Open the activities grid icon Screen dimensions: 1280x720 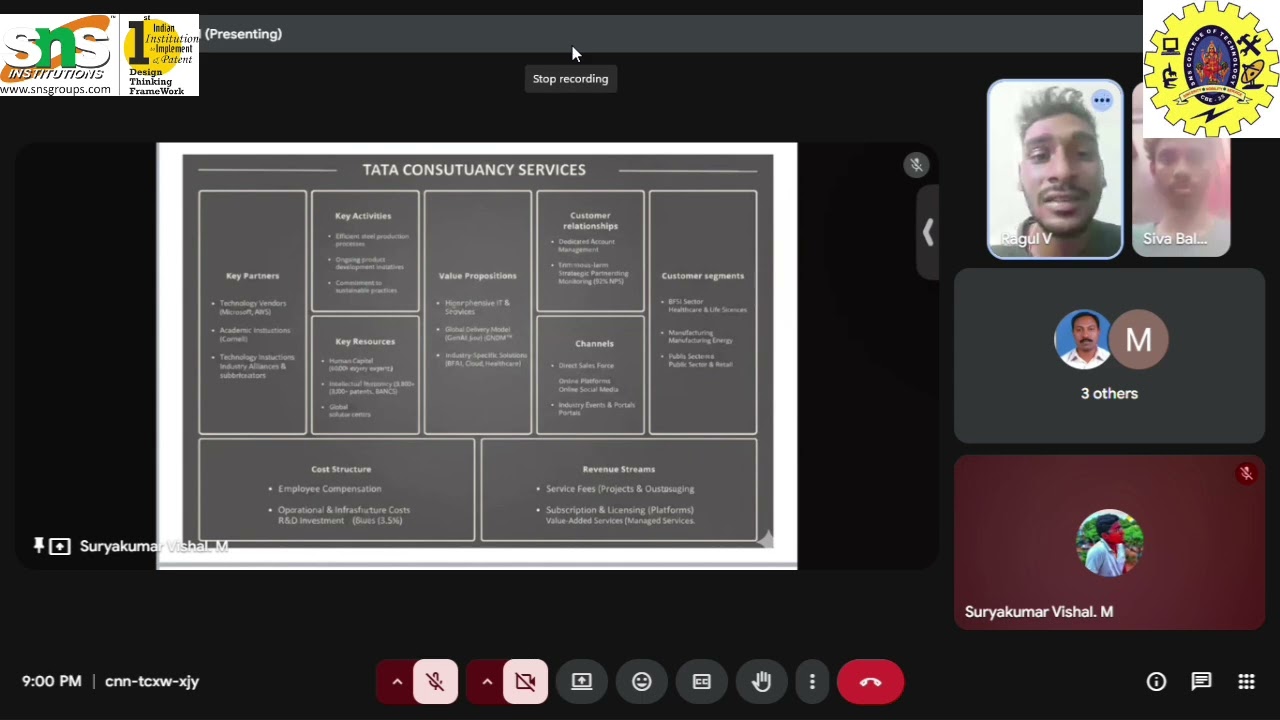tap(1246, 682)
